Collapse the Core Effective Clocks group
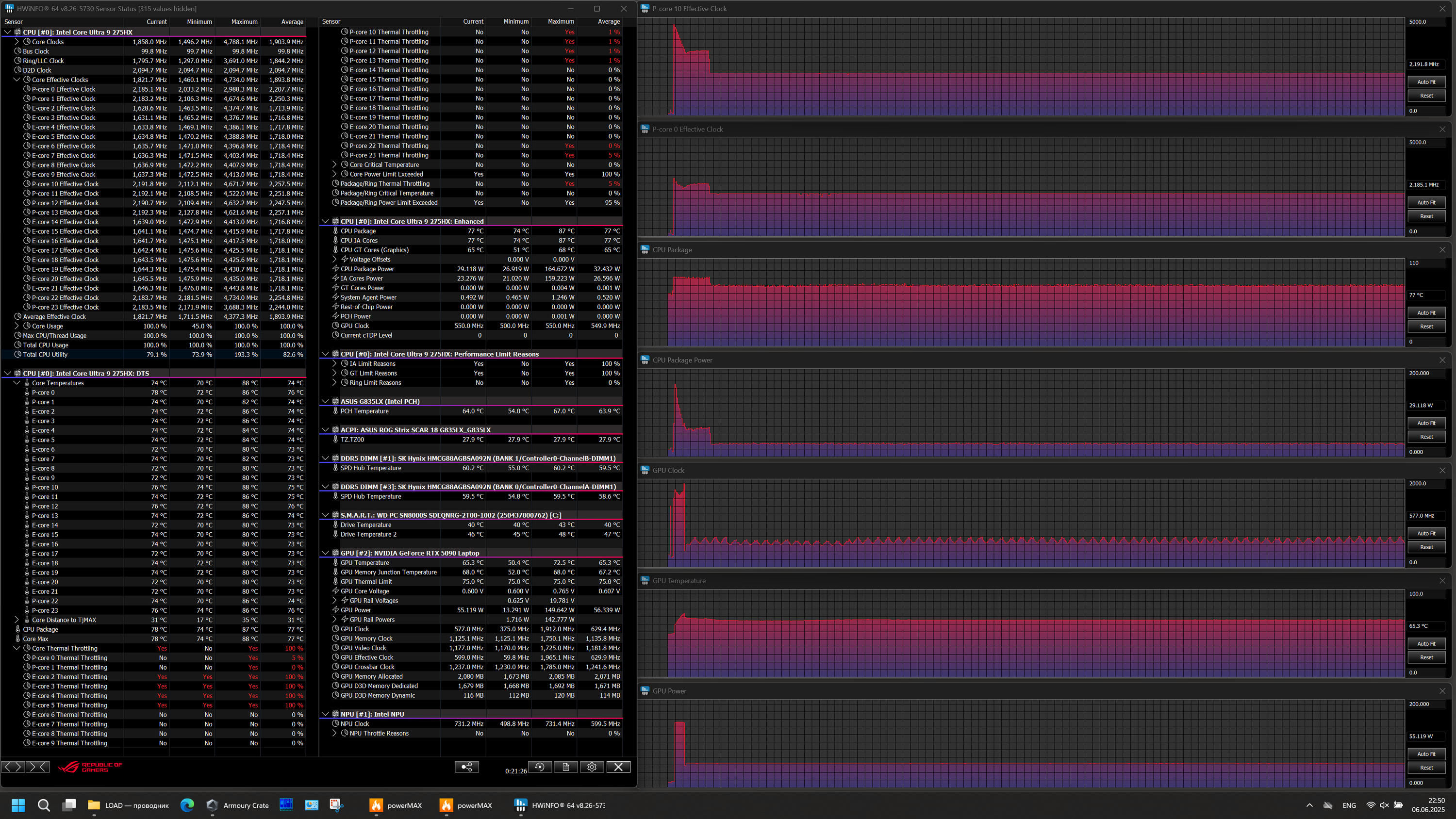The image size is (1456, 819). pos(17,80)
